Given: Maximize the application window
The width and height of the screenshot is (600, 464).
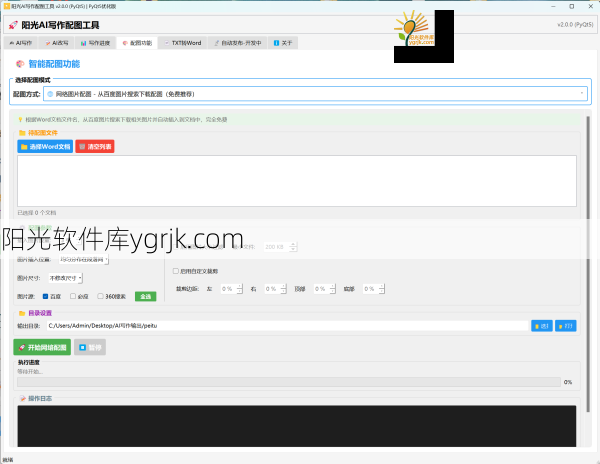Looking at the screenshot, I should point(572,6).
